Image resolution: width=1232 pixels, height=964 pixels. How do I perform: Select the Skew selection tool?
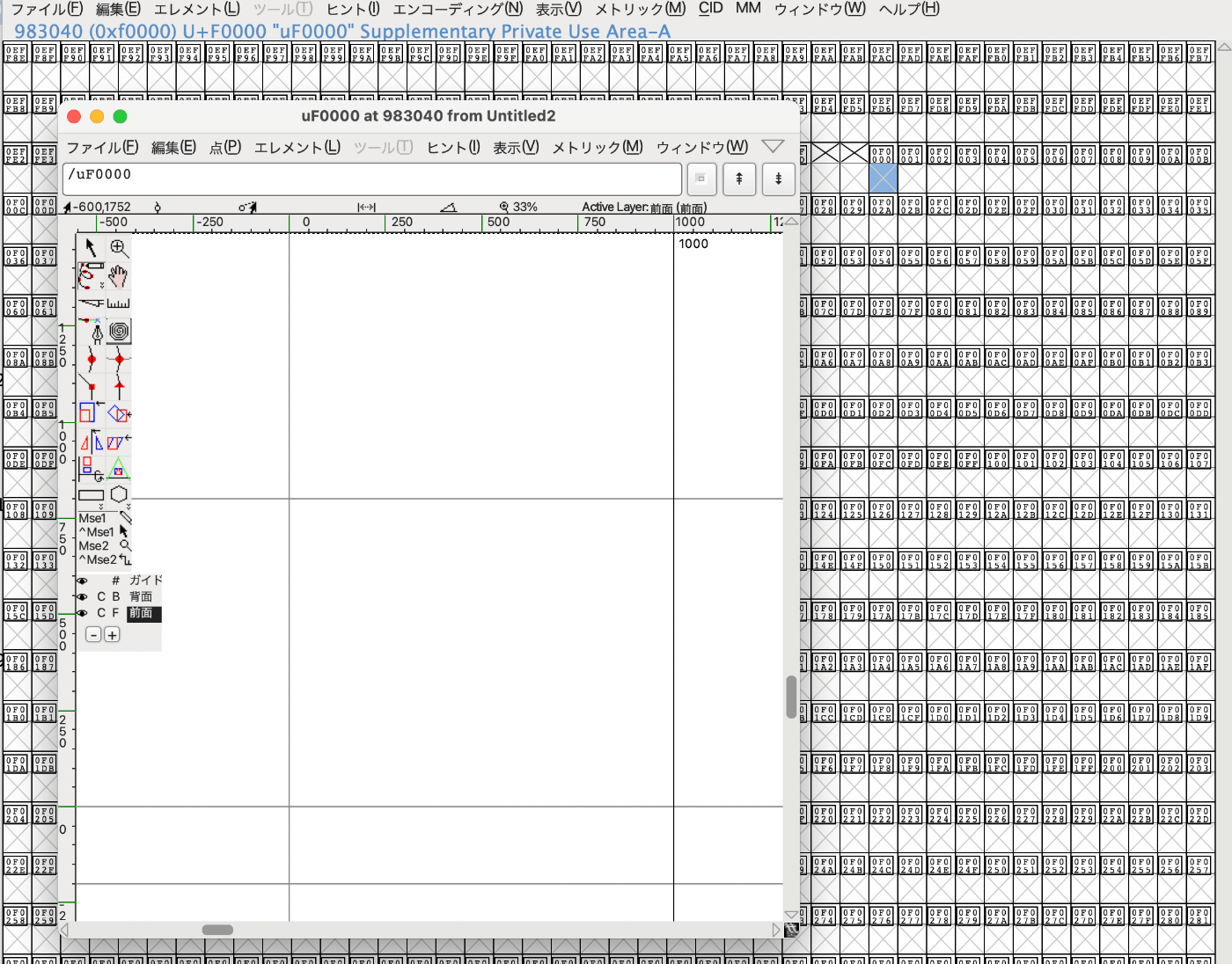pos(119,441)
